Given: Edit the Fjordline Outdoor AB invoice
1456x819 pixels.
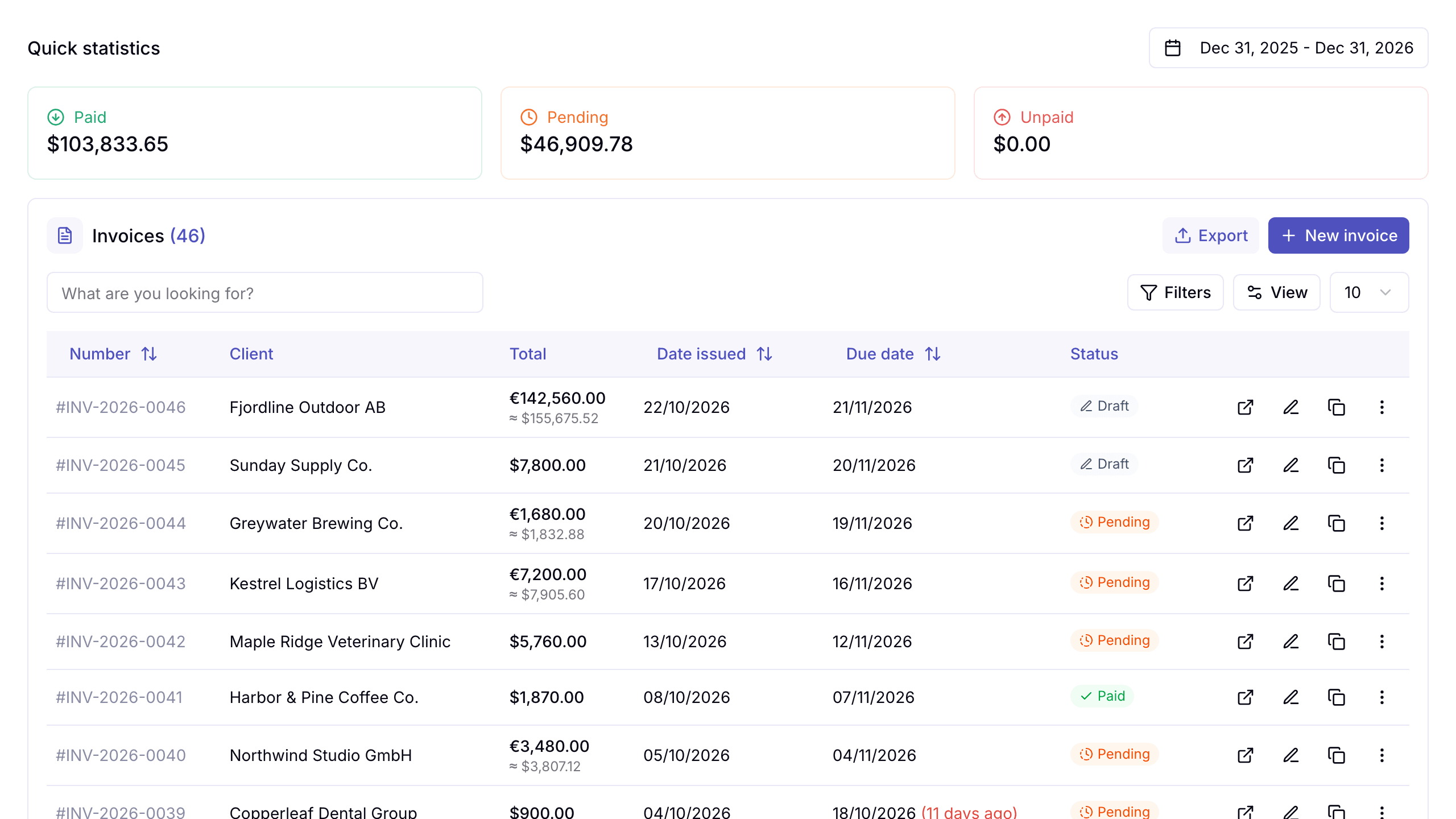Looking at the screenshot, I should (1291, 407).
